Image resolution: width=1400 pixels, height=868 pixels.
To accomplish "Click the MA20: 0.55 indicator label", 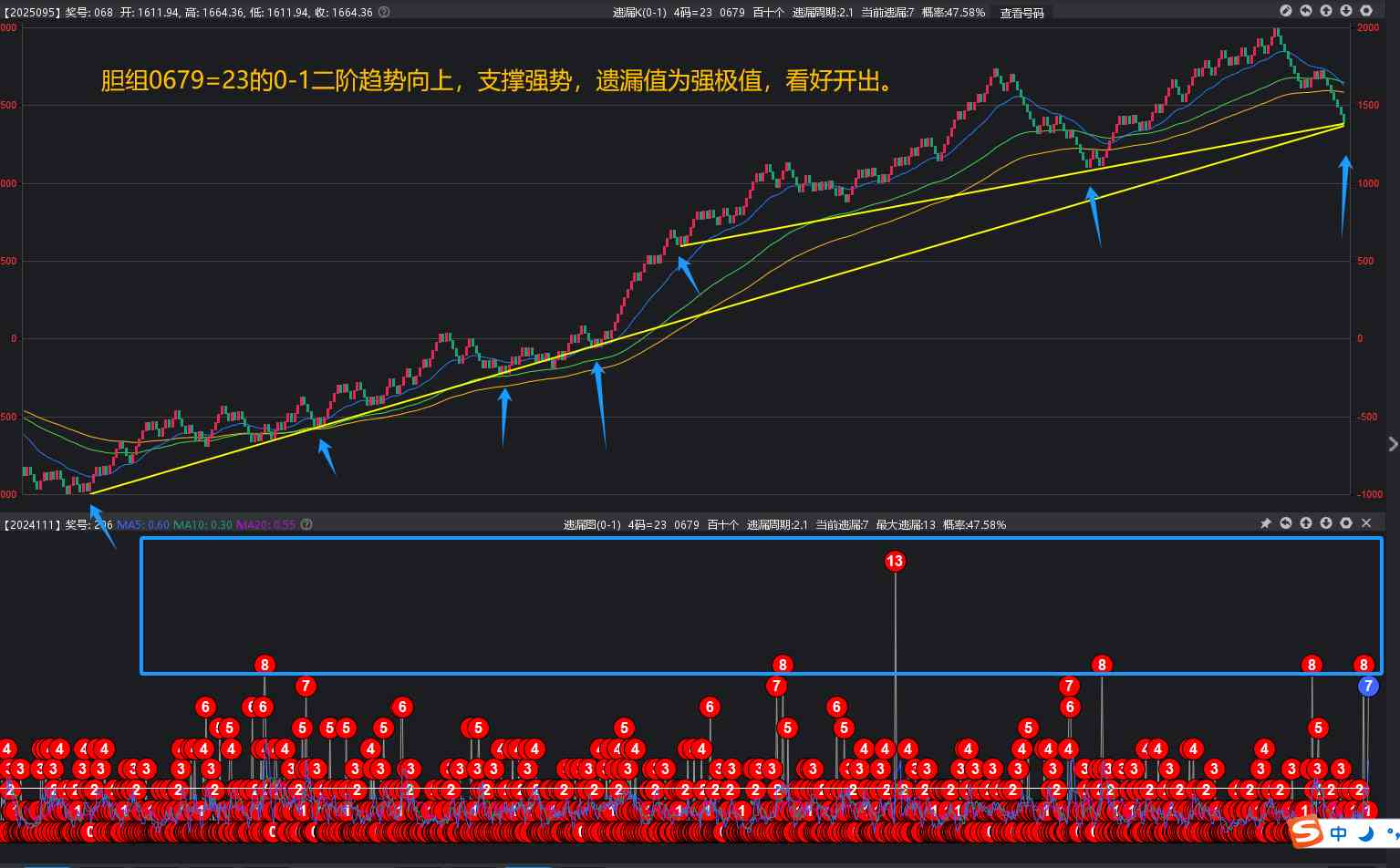I will point(265,524).
